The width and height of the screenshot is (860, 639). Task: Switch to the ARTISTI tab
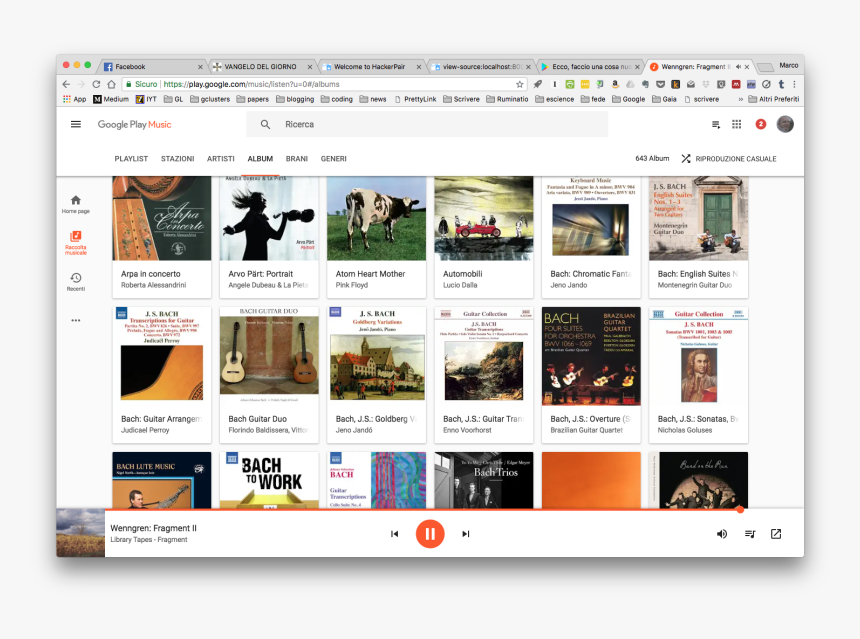220,159
